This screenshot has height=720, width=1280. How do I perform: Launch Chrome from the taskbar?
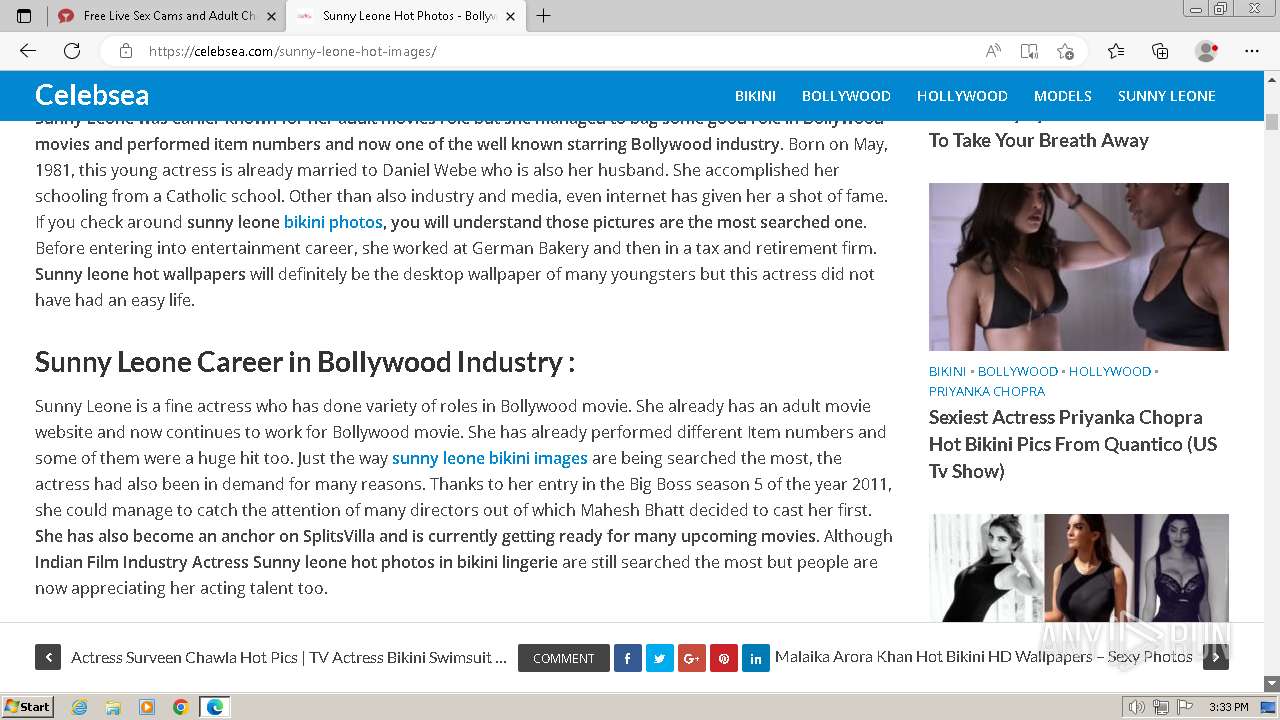point(180,707)
